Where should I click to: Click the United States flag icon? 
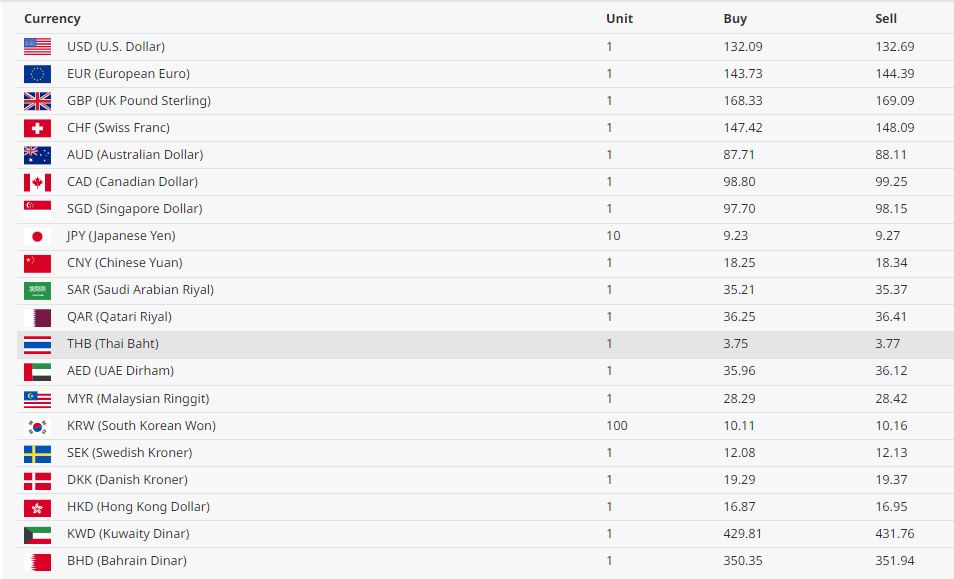37,47
